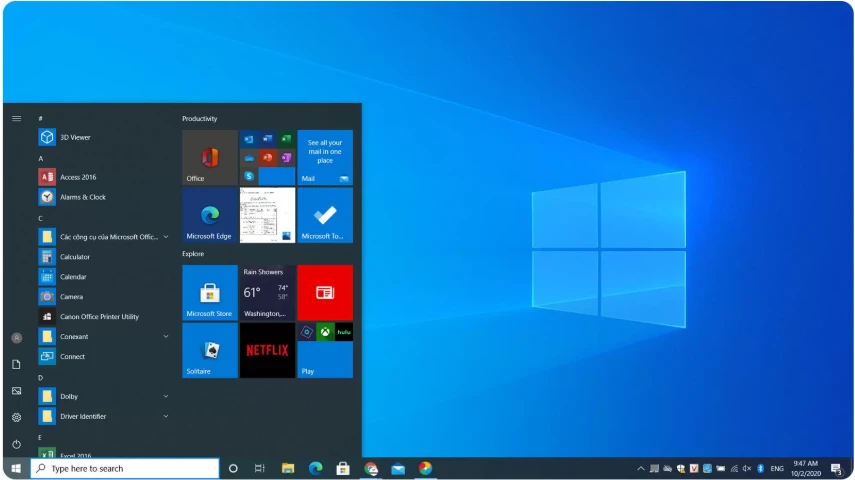The height and width of the screenshot is (480, 855).
Task: Expand the Các công cụ của Microsoft Office folder
Action: coord(104,237)
